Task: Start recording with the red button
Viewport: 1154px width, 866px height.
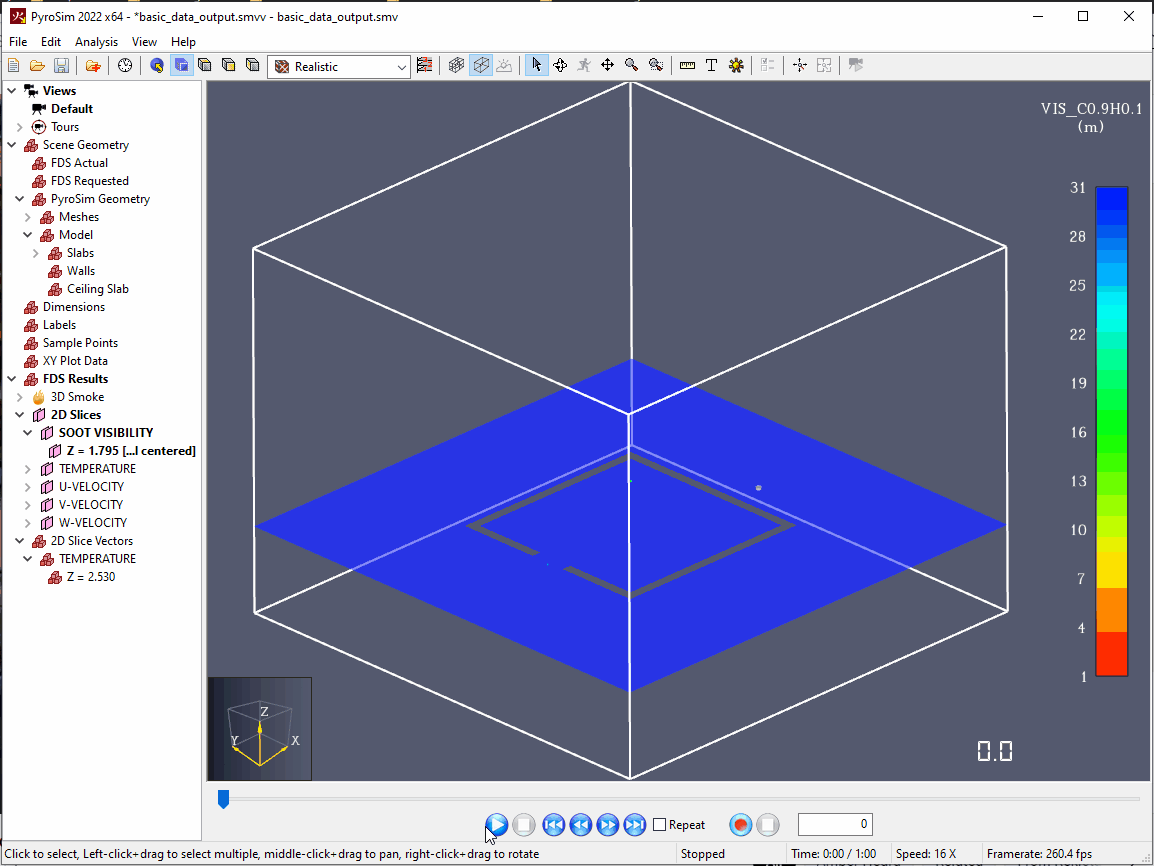Action: [x=741, y=825]
